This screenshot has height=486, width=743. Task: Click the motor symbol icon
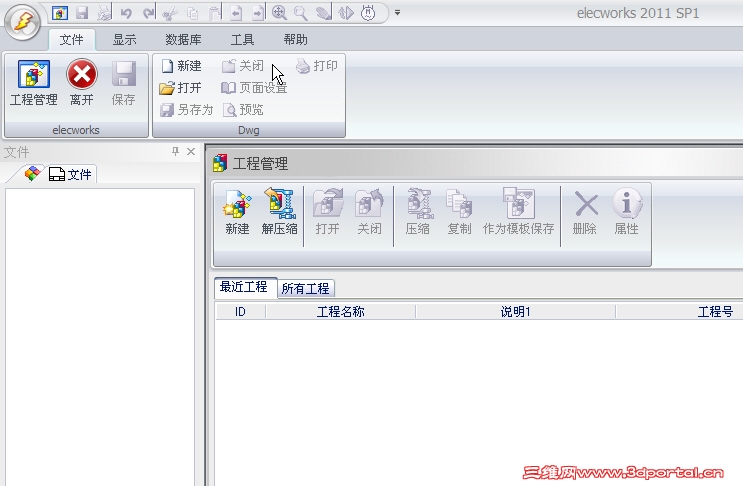tap(368, 13)
